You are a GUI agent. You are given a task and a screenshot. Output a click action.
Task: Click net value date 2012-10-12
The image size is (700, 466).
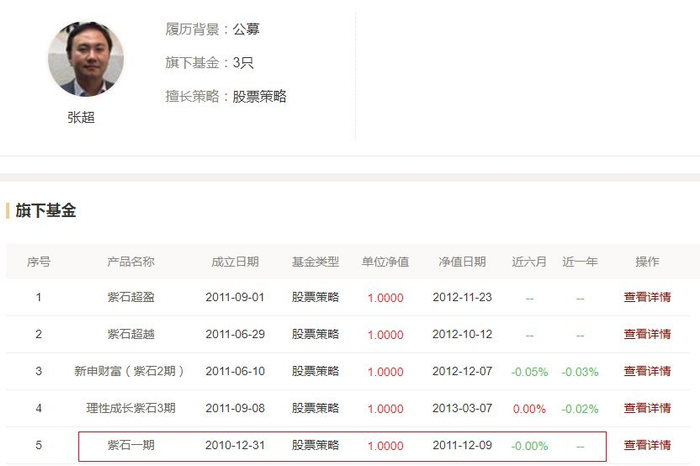462,334
